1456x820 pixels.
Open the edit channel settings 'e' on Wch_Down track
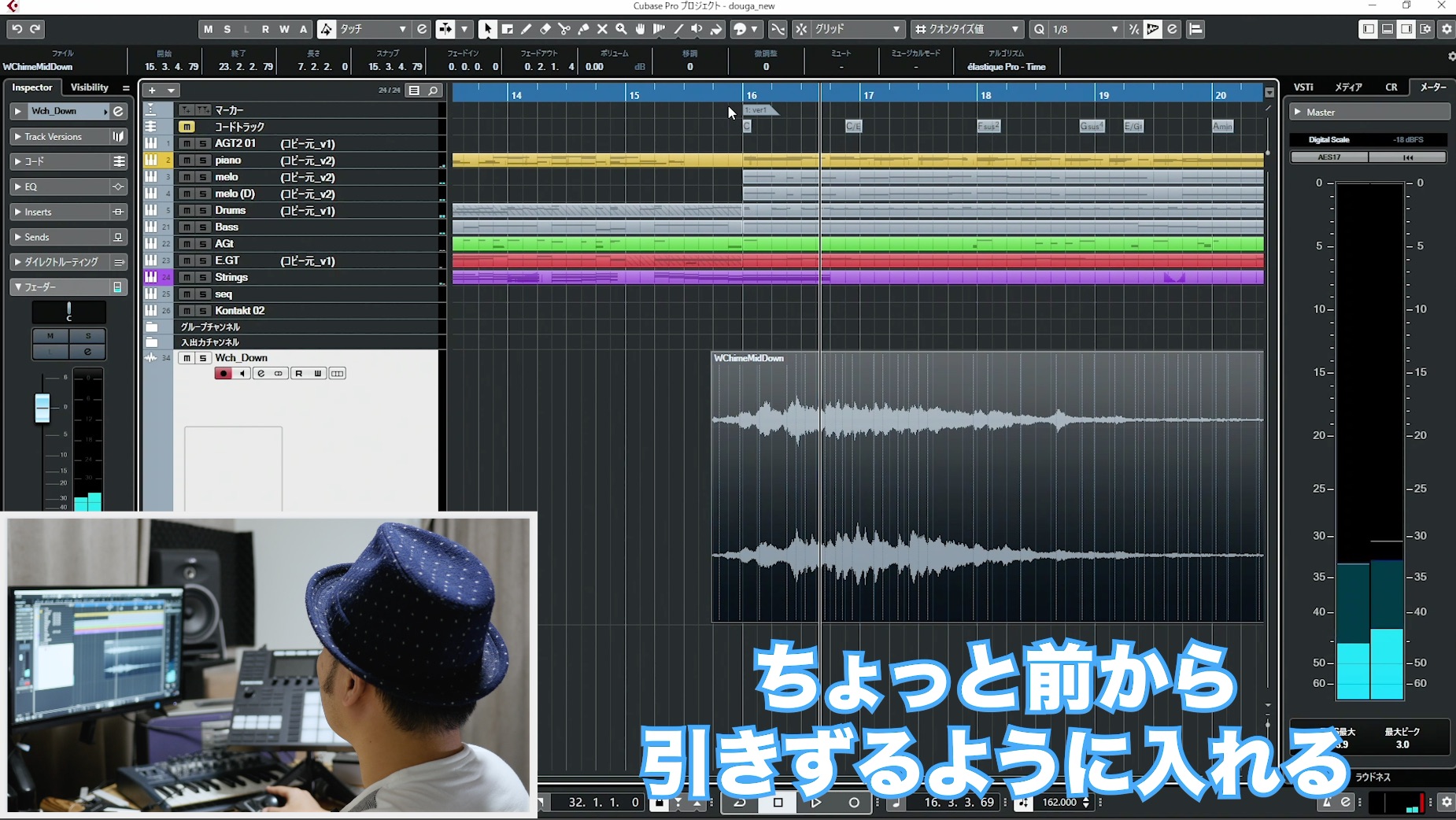tap(261, 374)
